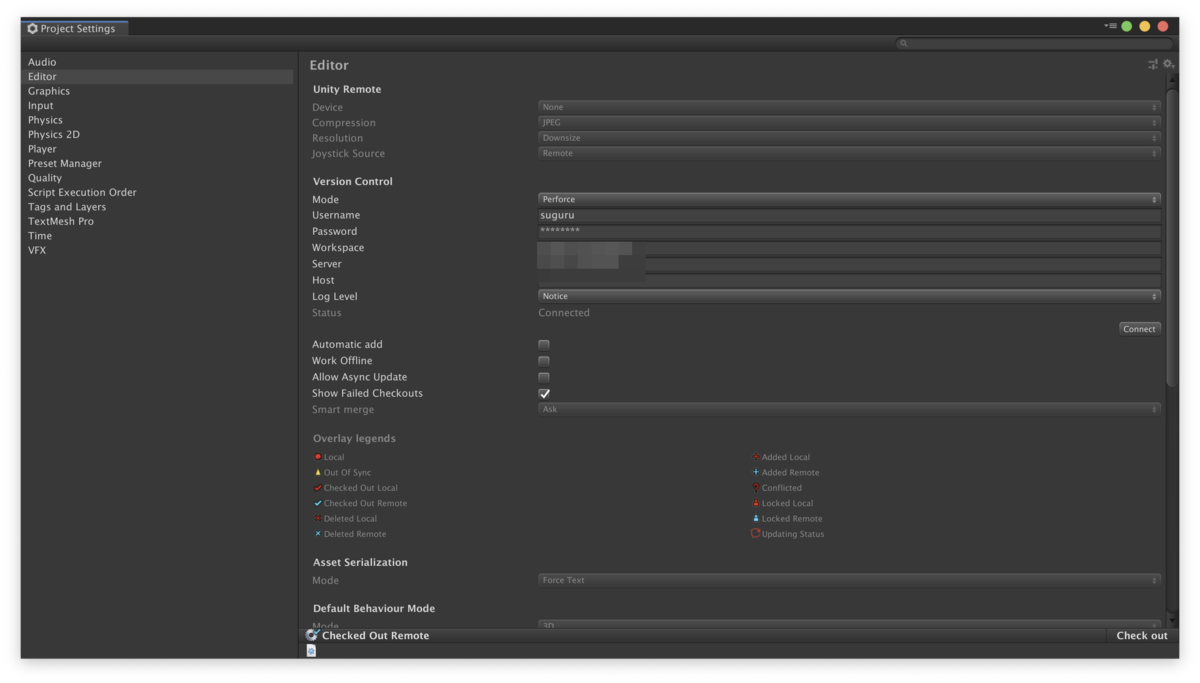Click the scrollbar down arrow
This screenshot has width=1200, height=683.
click(x=1172, y=621)
